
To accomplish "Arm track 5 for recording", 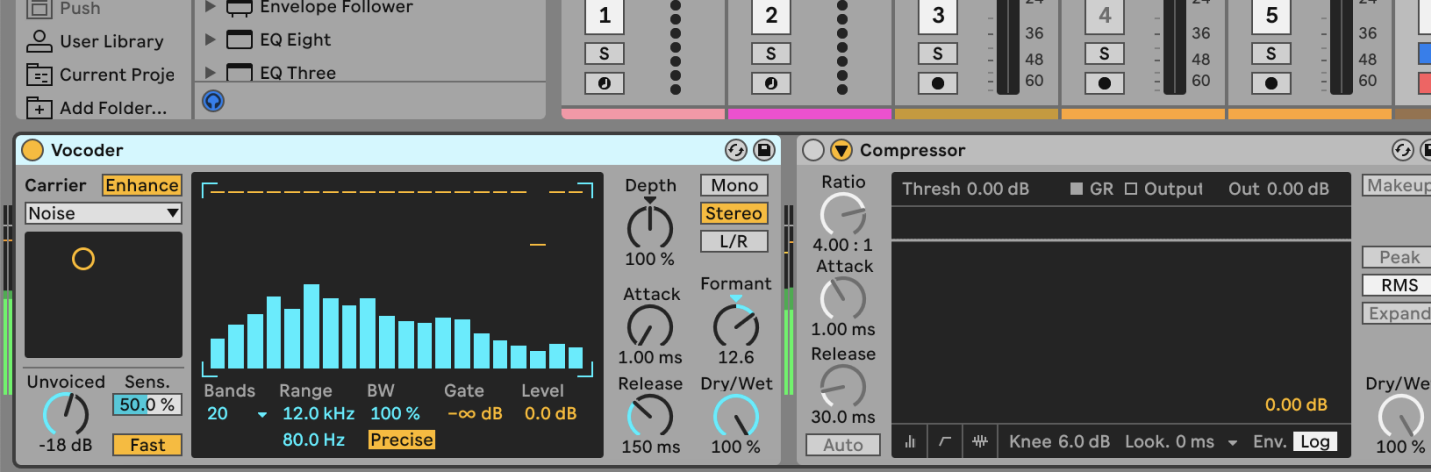I will tap(1271, 83).
